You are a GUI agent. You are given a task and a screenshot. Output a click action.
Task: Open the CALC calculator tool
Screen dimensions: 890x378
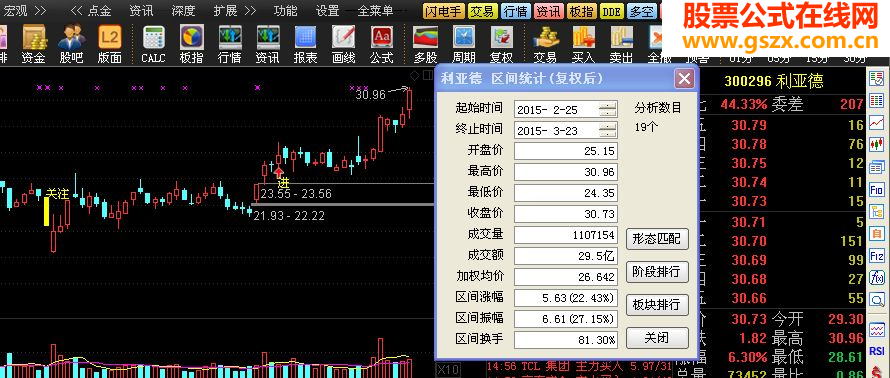coord(153,44)
